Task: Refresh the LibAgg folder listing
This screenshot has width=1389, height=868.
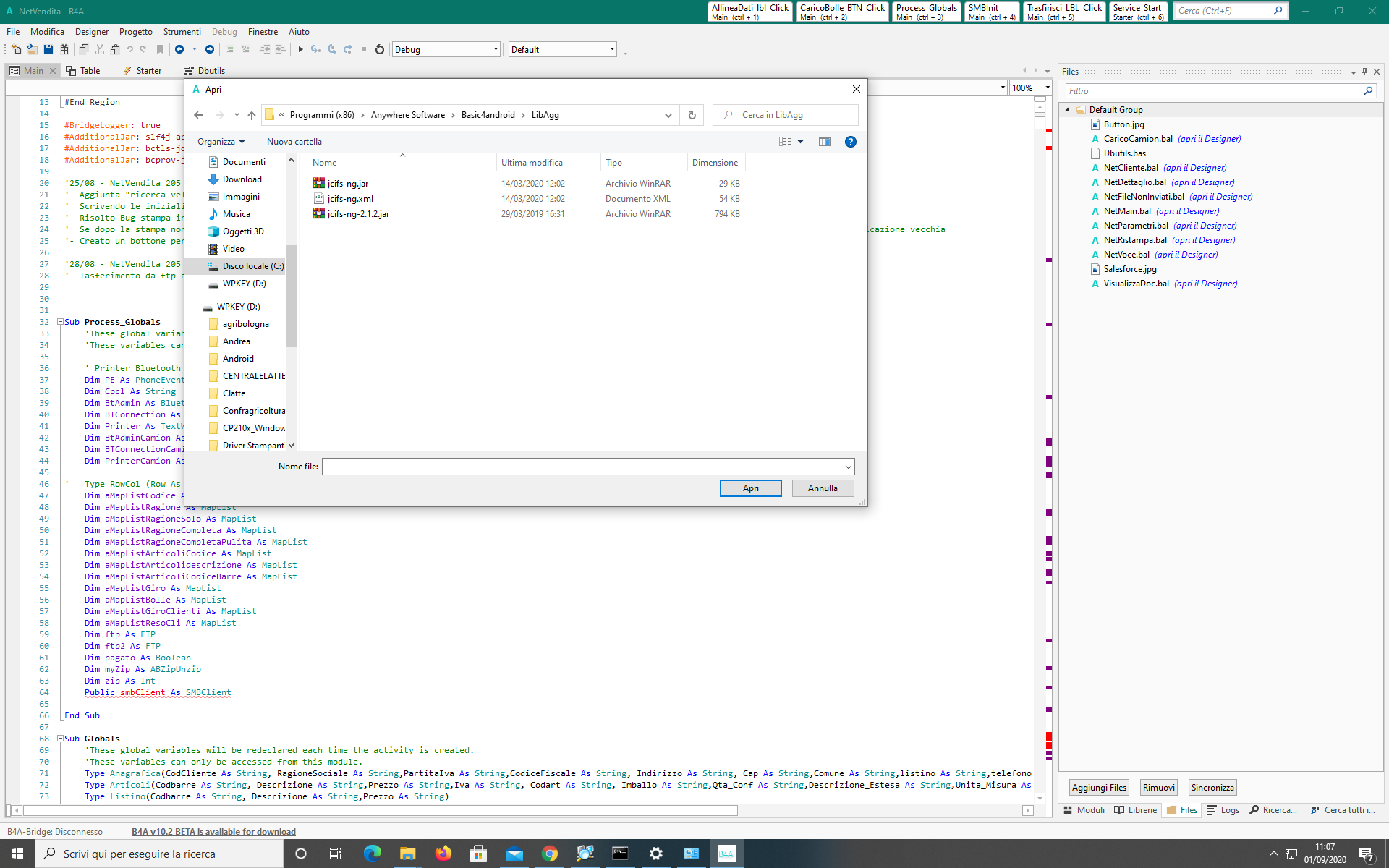Action: pos(692,115)
